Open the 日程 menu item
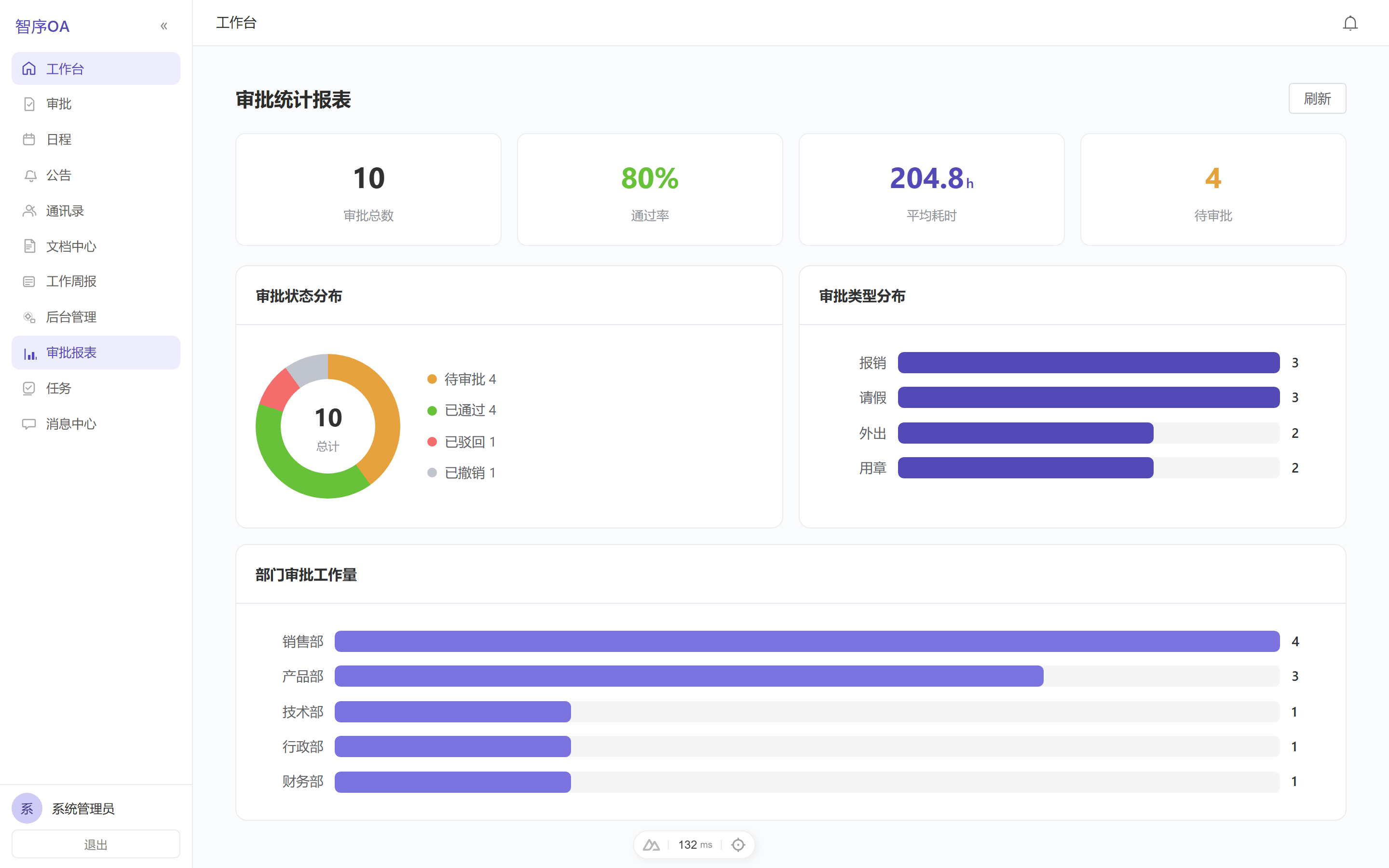Screen dimensions: 1389x868 [x=96, y=139]
